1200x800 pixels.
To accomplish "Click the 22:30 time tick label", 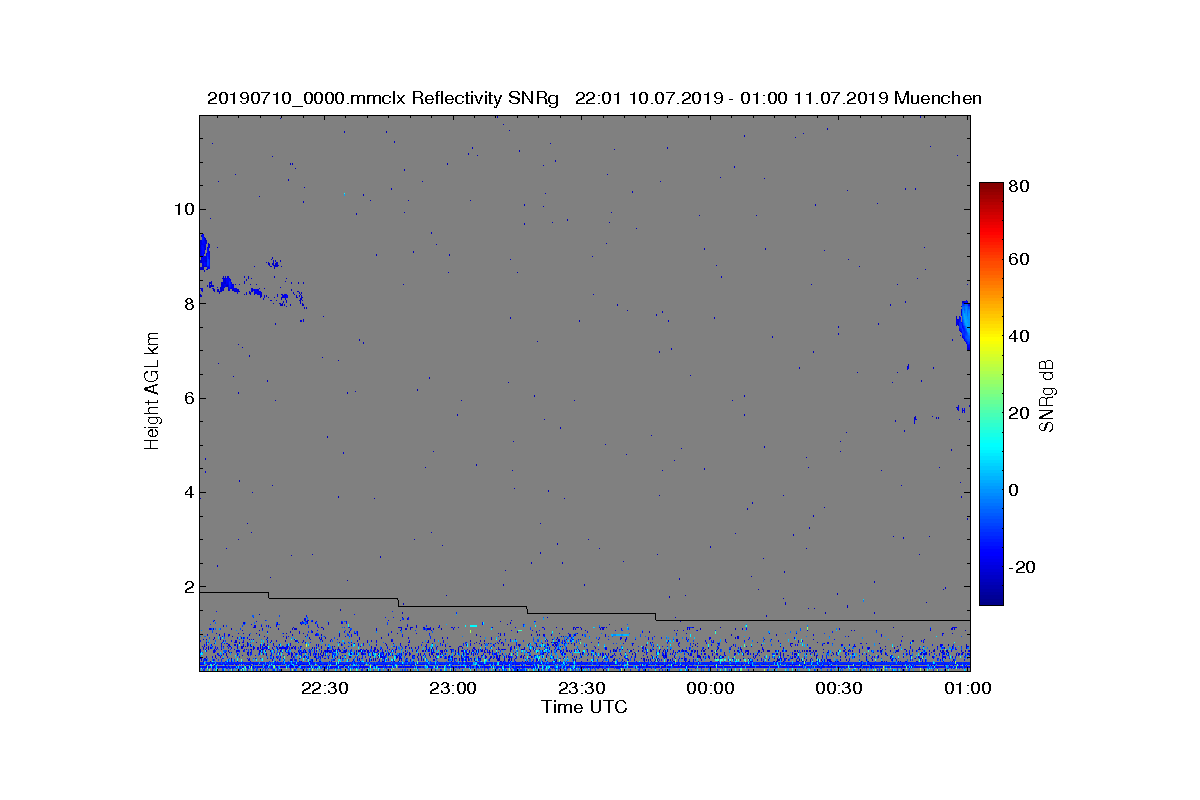I will tap(324, 688).
